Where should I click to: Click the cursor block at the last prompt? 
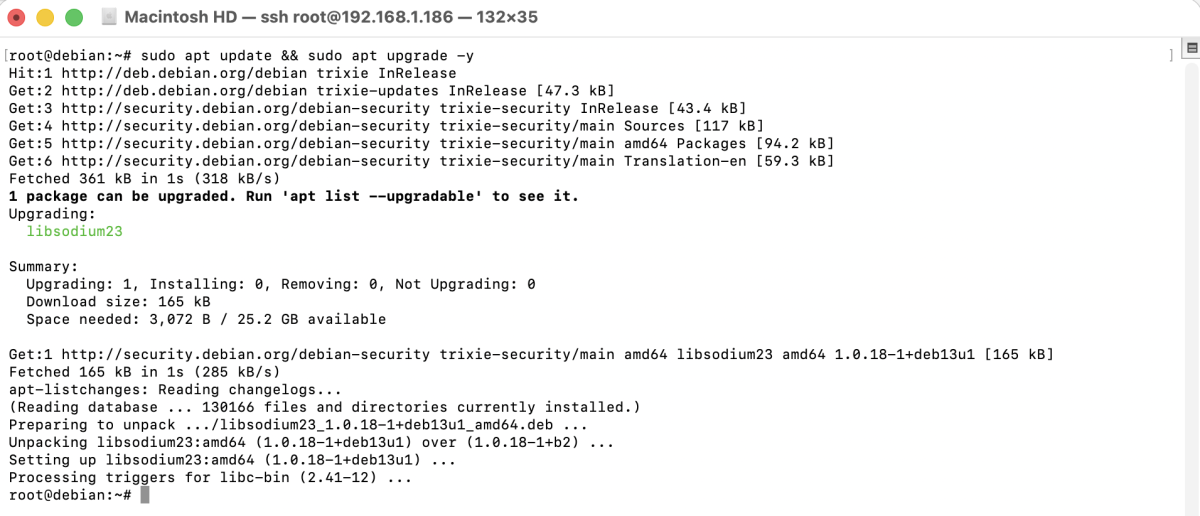145,496
